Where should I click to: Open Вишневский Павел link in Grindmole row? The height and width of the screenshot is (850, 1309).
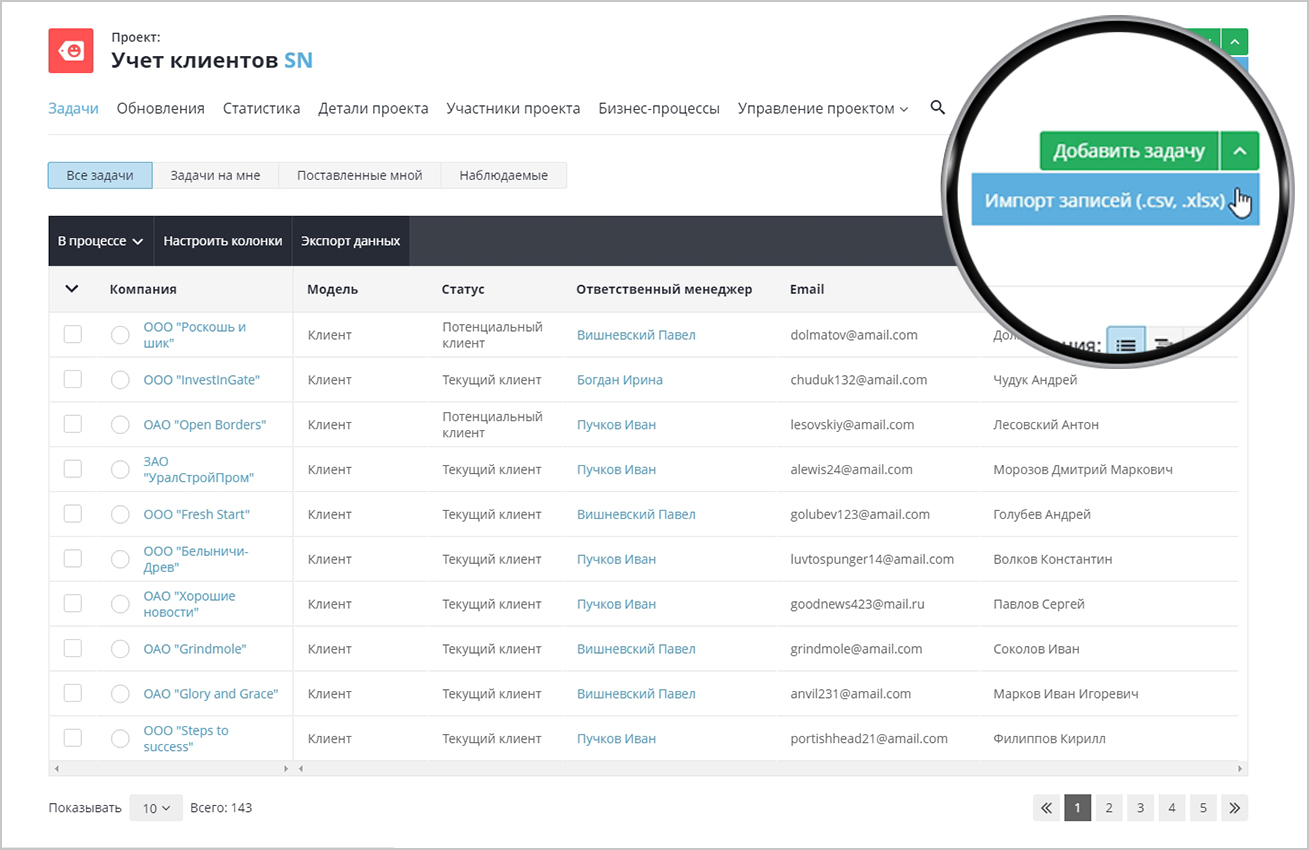[636, 649]
